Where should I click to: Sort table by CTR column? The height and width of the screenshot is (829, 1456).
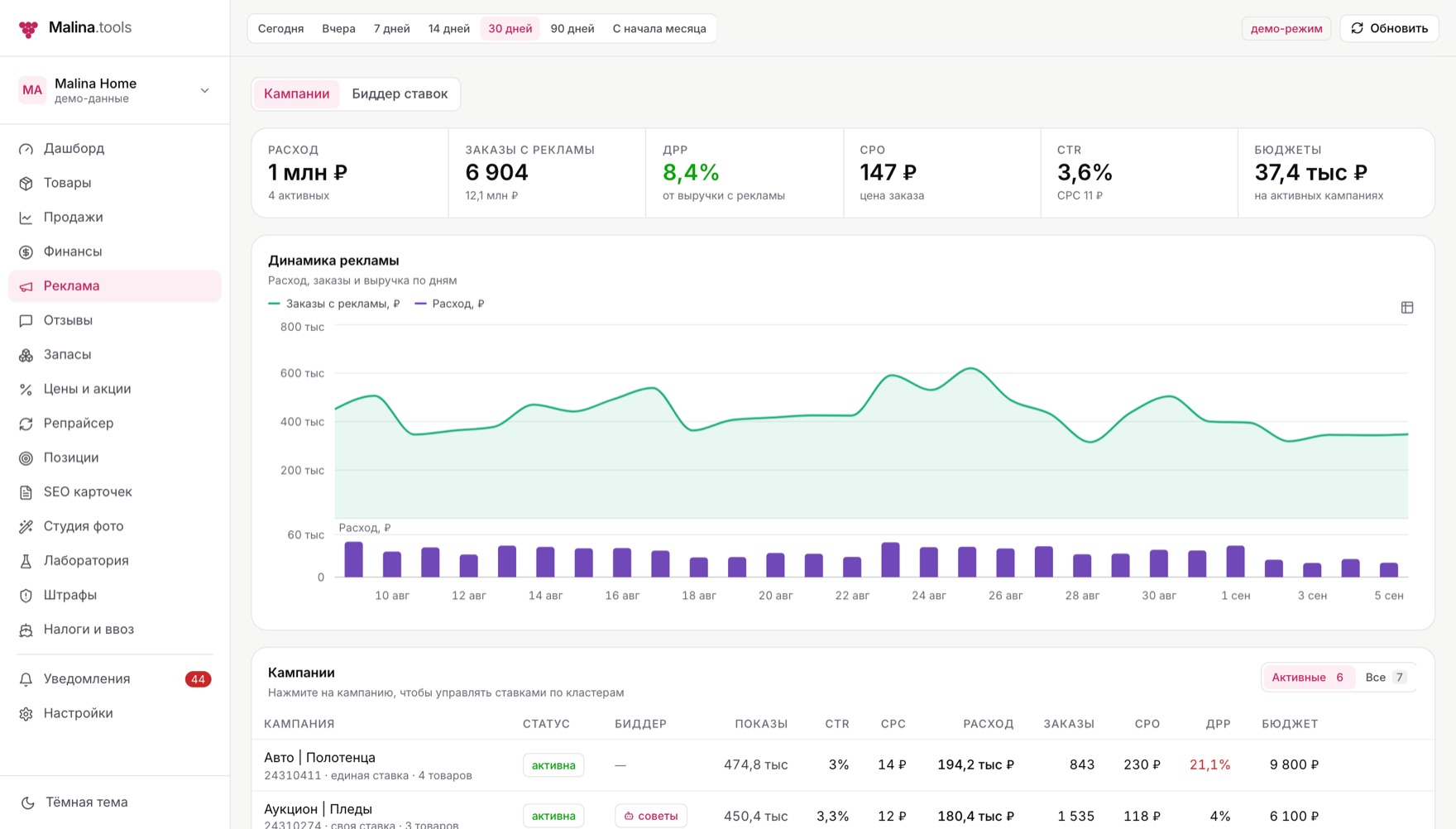pyautogui.click(x=837, y=724)
